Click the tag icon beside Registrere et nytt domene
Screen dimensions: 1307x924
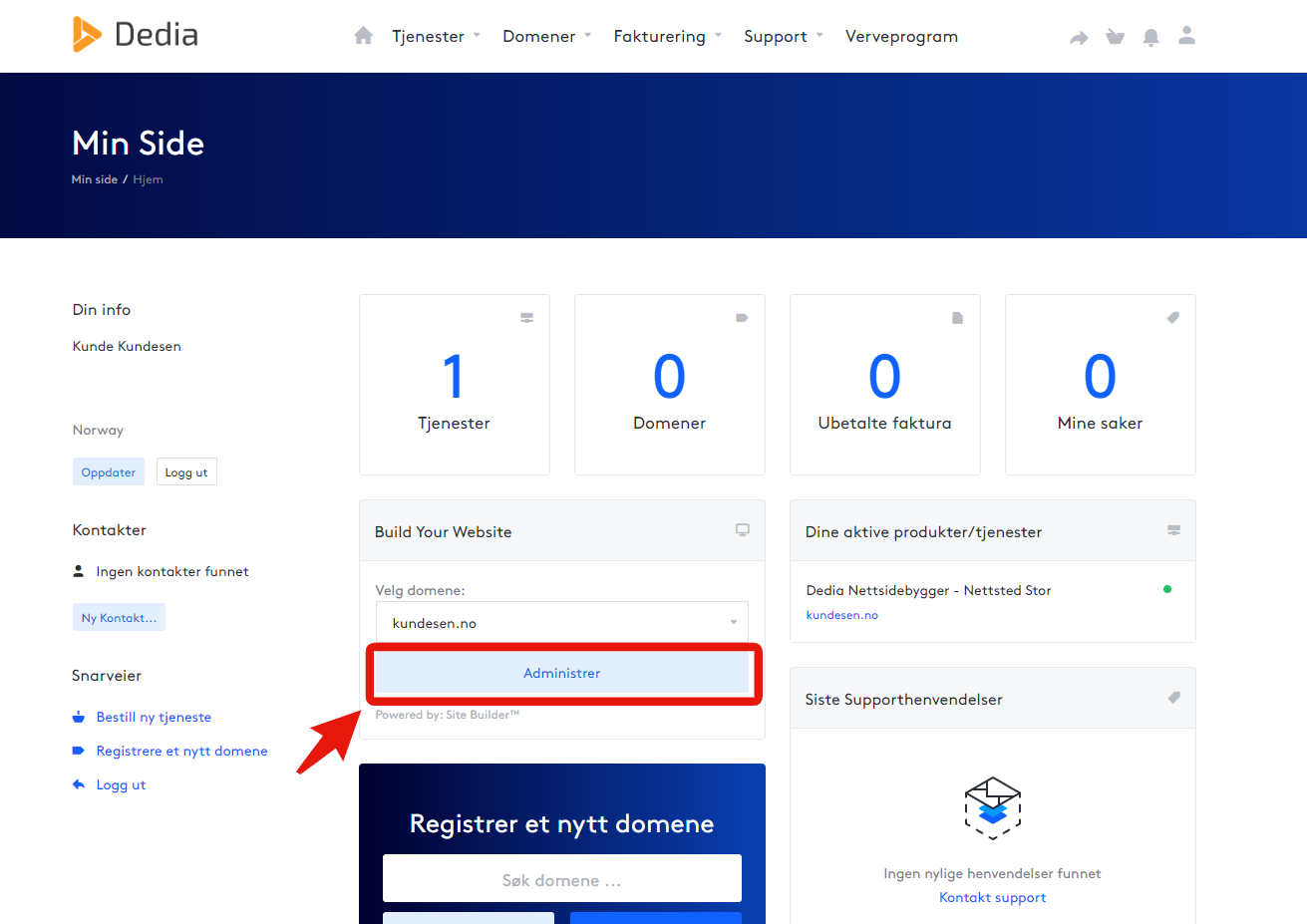click(x=79, y=751)
